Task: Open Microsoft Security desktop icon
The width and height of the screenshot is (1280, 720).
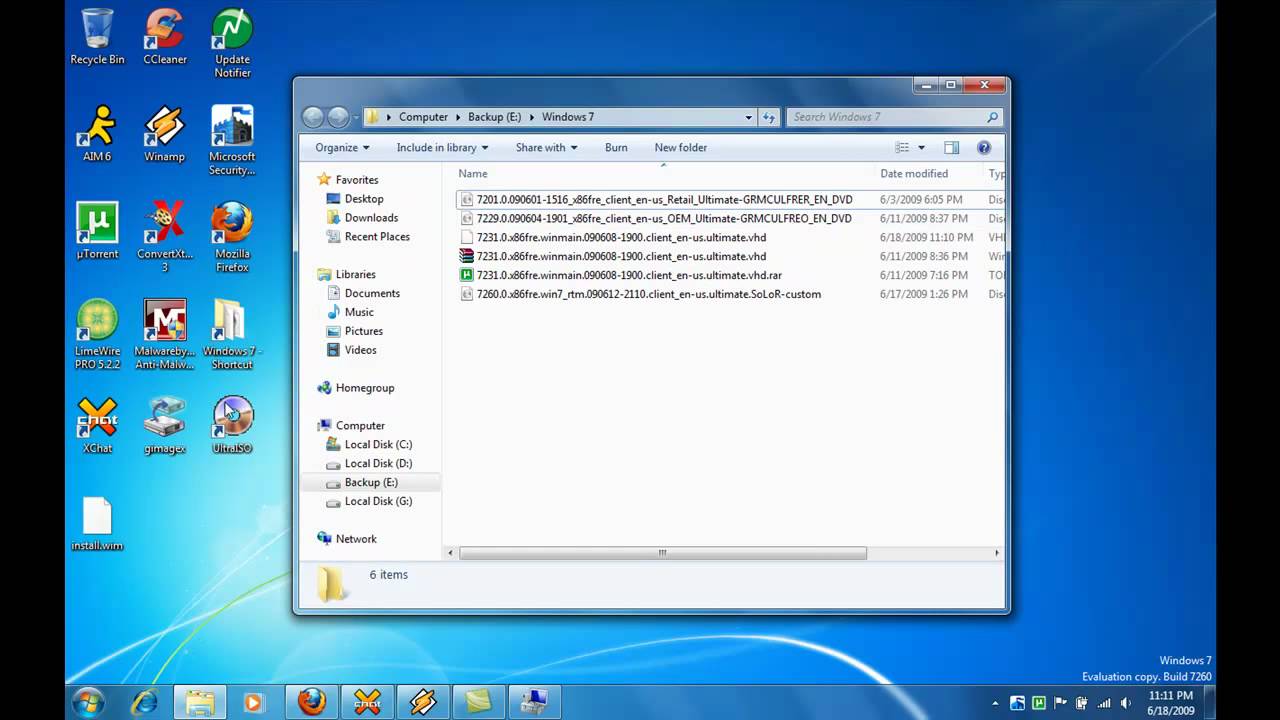Action: click(232, 141)
